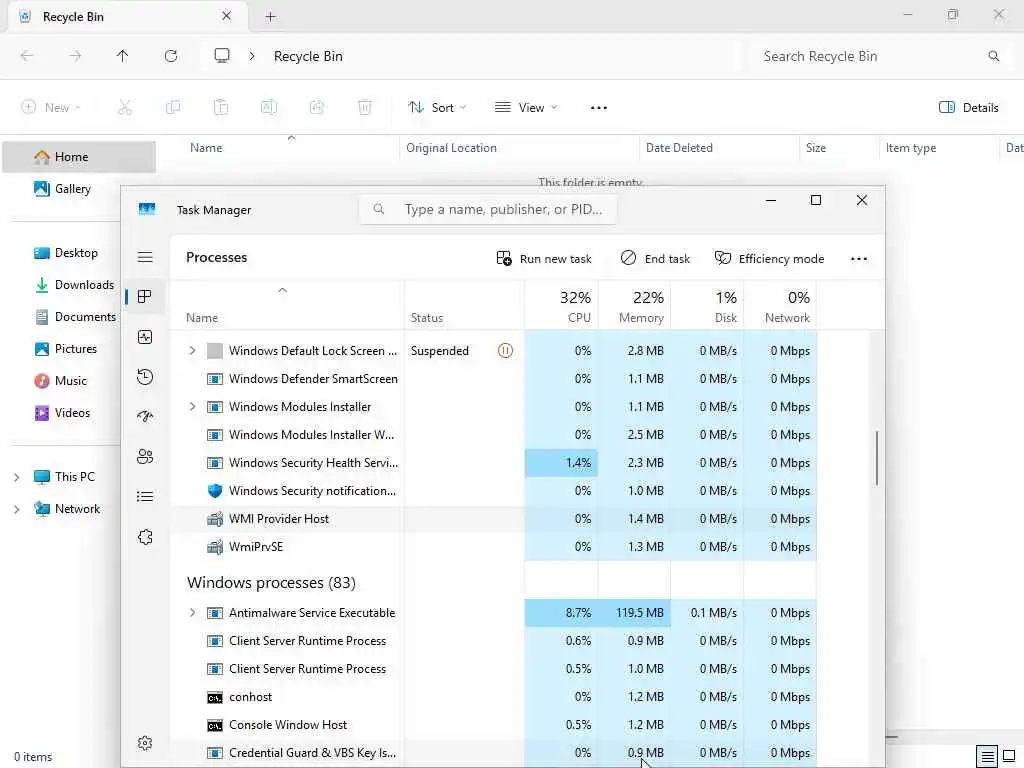Expand address bar chevron before Recycle Bin
The image size is (1024, 768).
click(x=252, y=56)
